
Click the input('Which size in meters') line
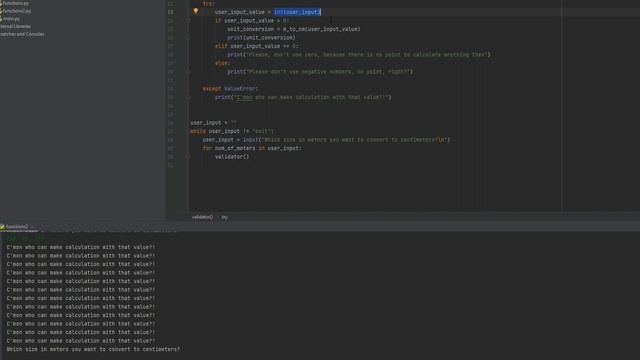point(326,140)
